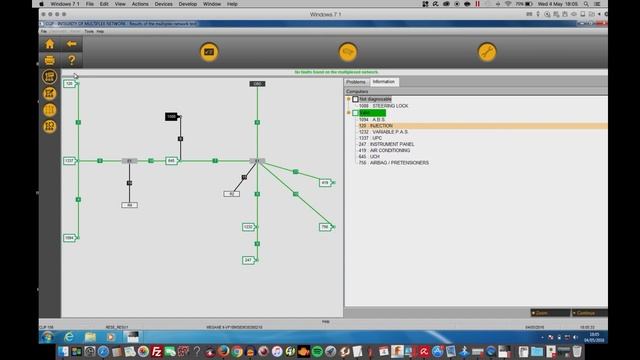The image size is (640, 360).
Task: Click node 1337 in the network diagram
Action: 70,161
